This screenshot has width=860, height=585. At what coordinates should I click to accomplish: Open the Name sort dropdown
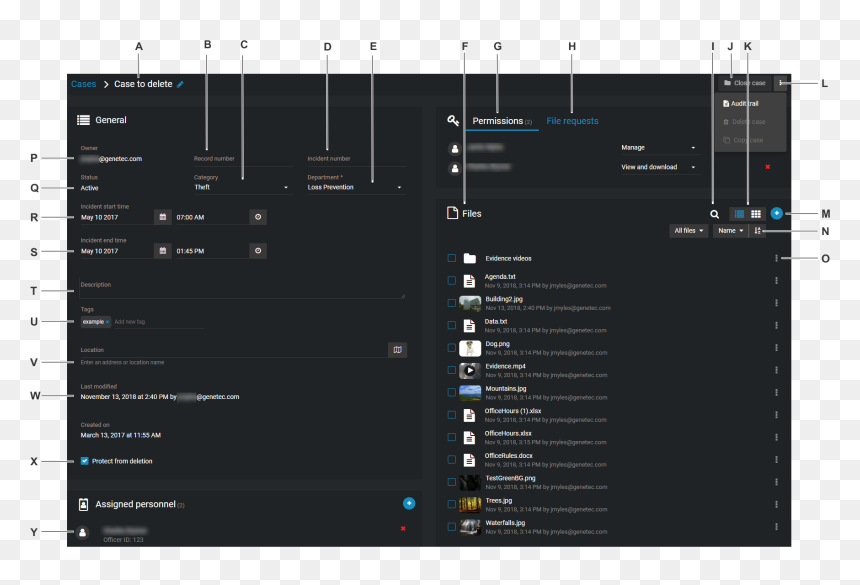coord(731,231)
